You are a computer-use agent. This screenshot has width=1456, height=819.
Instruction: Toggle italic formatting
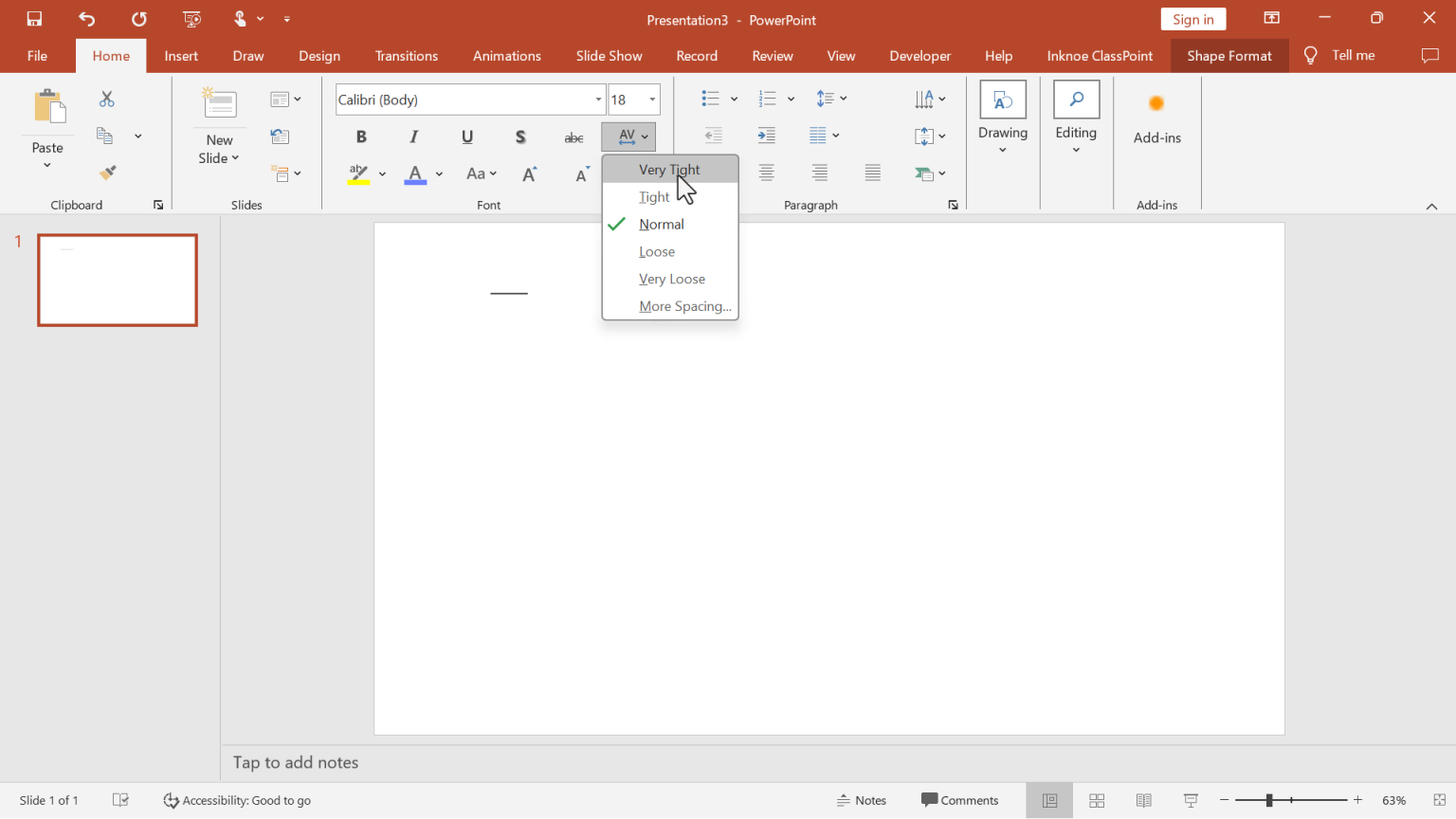pos(413,136)
